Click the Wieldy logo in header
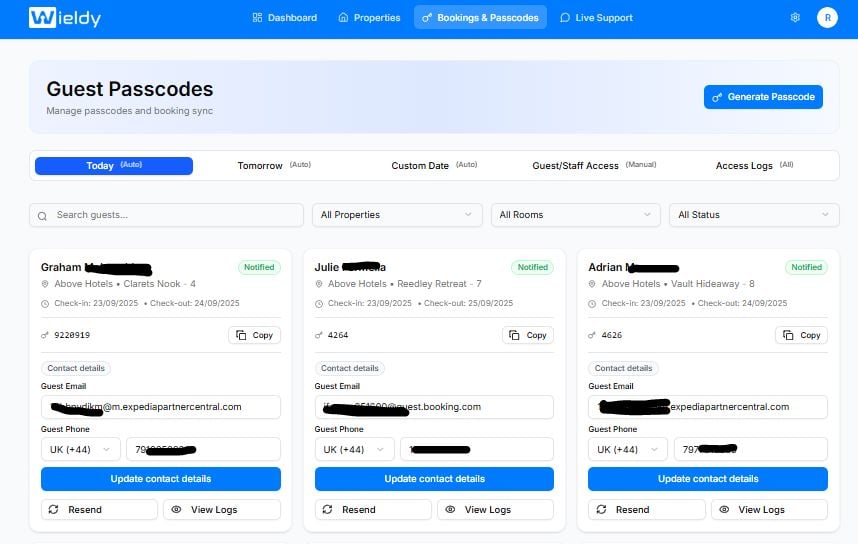The height and width of the screenshot is (544, 858). (65, 17)
